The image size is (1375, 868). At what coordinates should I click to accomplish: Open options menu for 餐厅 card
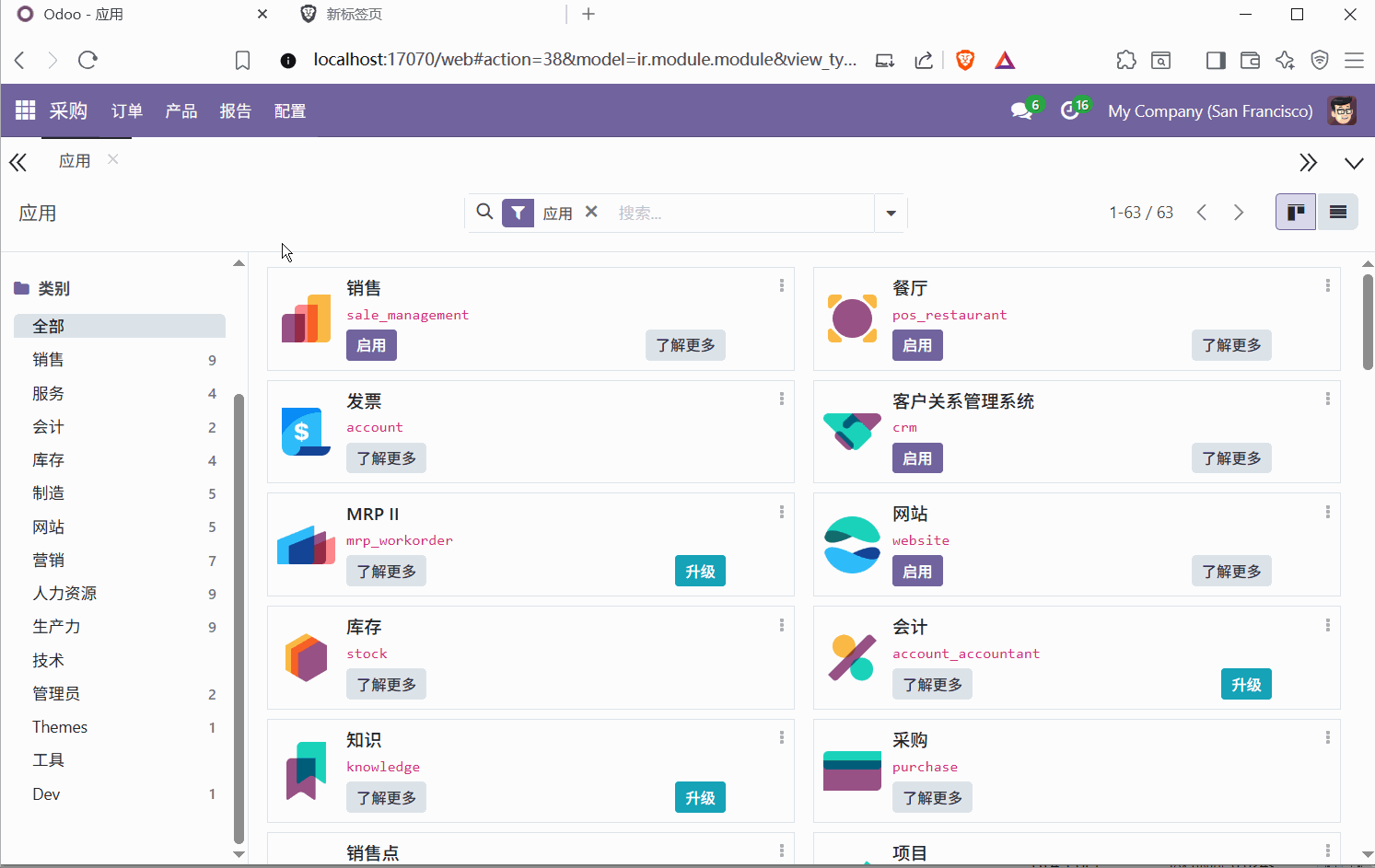point(1328,285)
